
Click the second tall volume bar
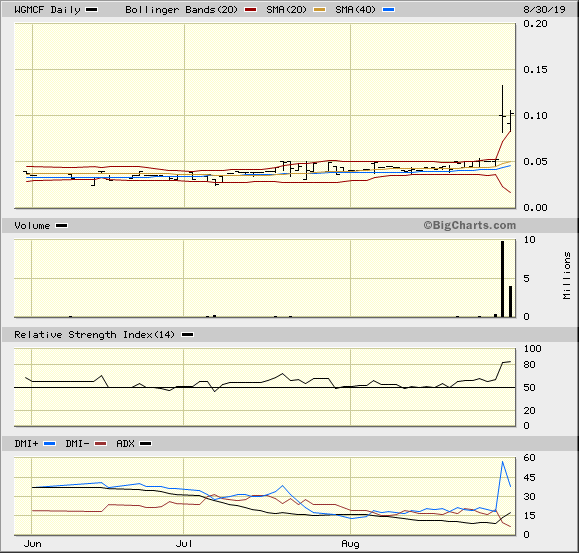(x=511, y=301)
